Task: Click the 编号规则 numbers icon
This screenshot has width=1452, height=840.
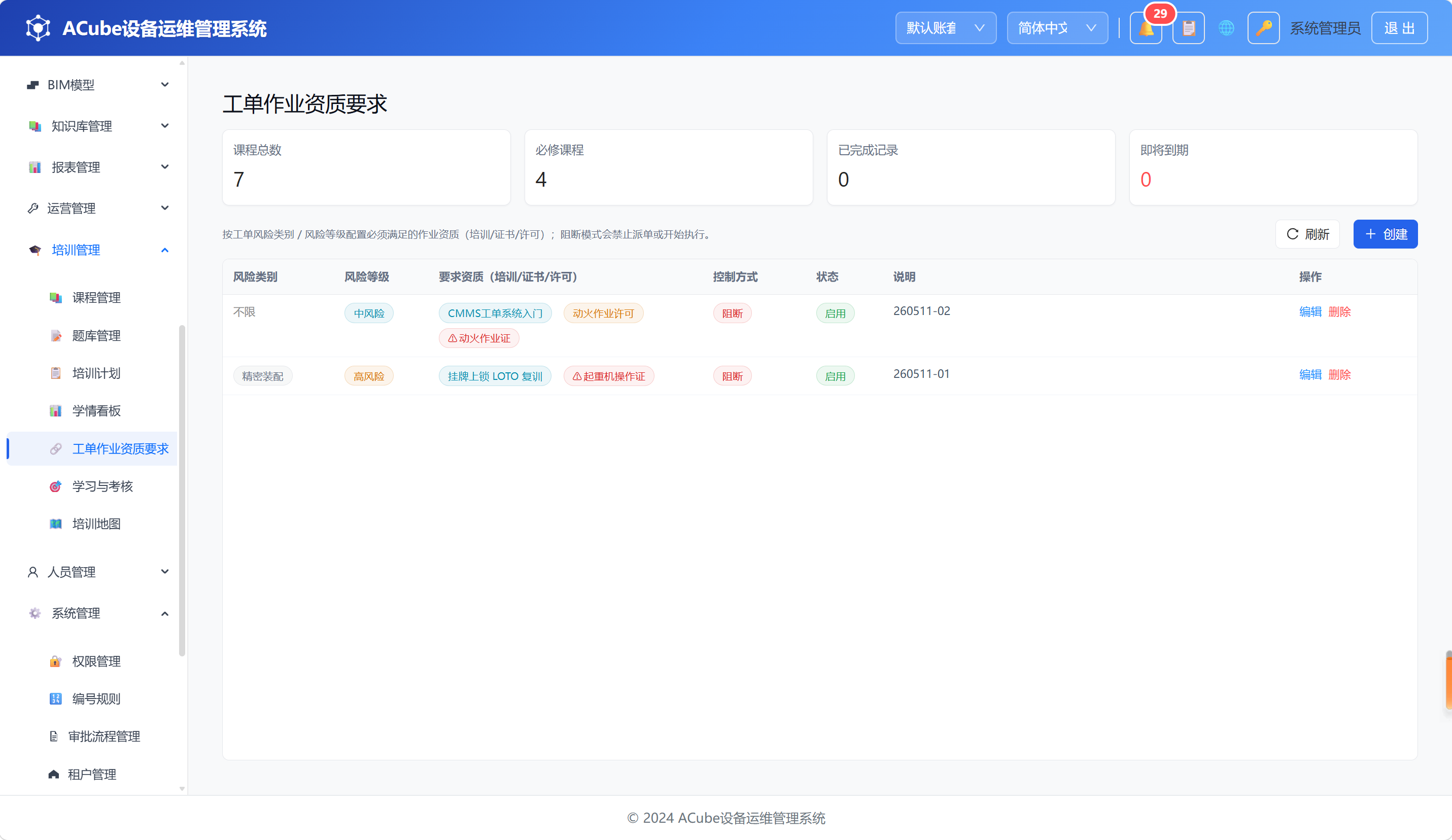Action: (x=55, y=698)
